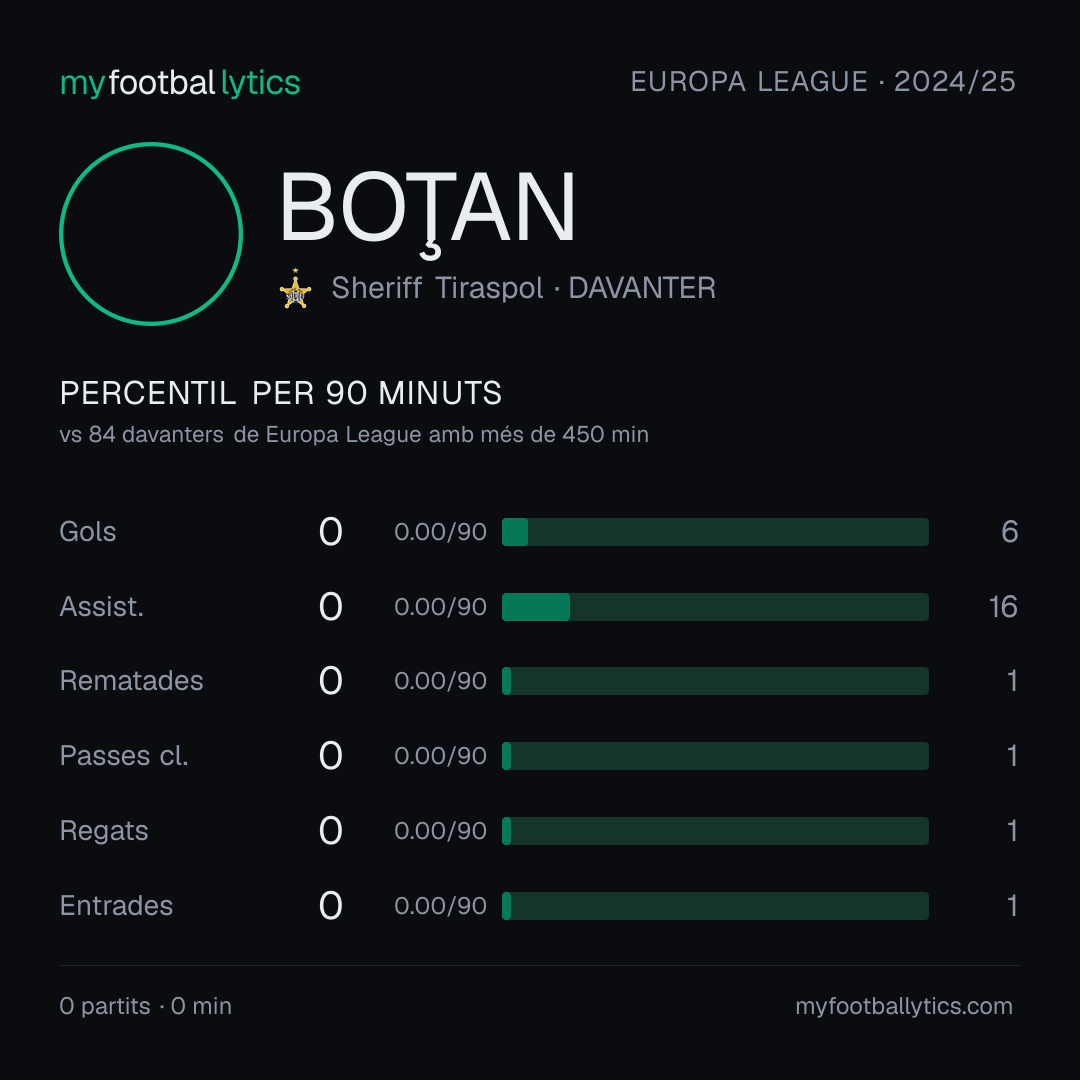This screenshot has width=1080, height=1080.
Task: Visit the myfootballytics.com footer link
Action: 904,1006
